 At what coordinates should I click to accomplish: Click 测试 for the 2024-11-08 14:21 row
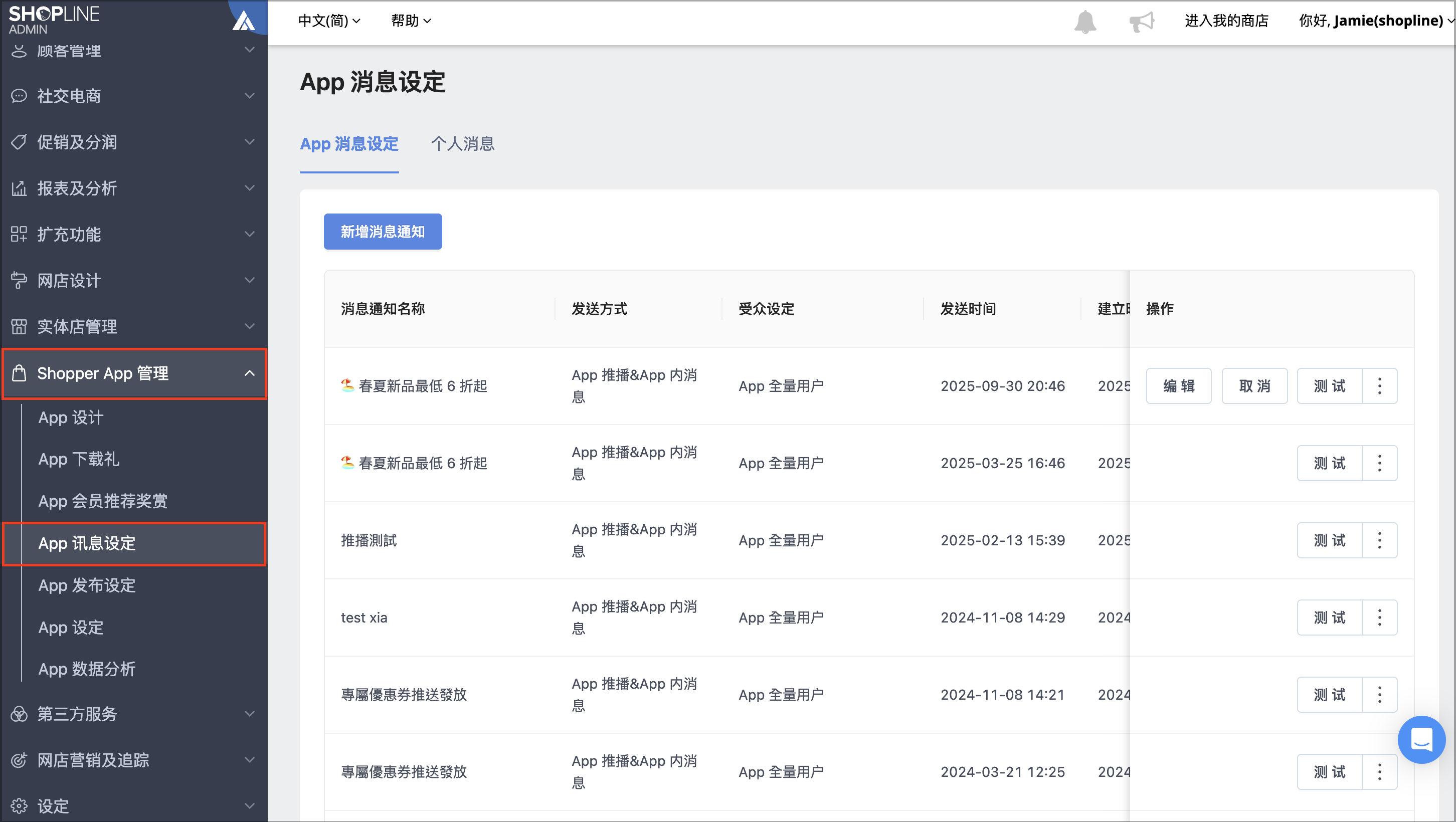[x=1329, y=694]
